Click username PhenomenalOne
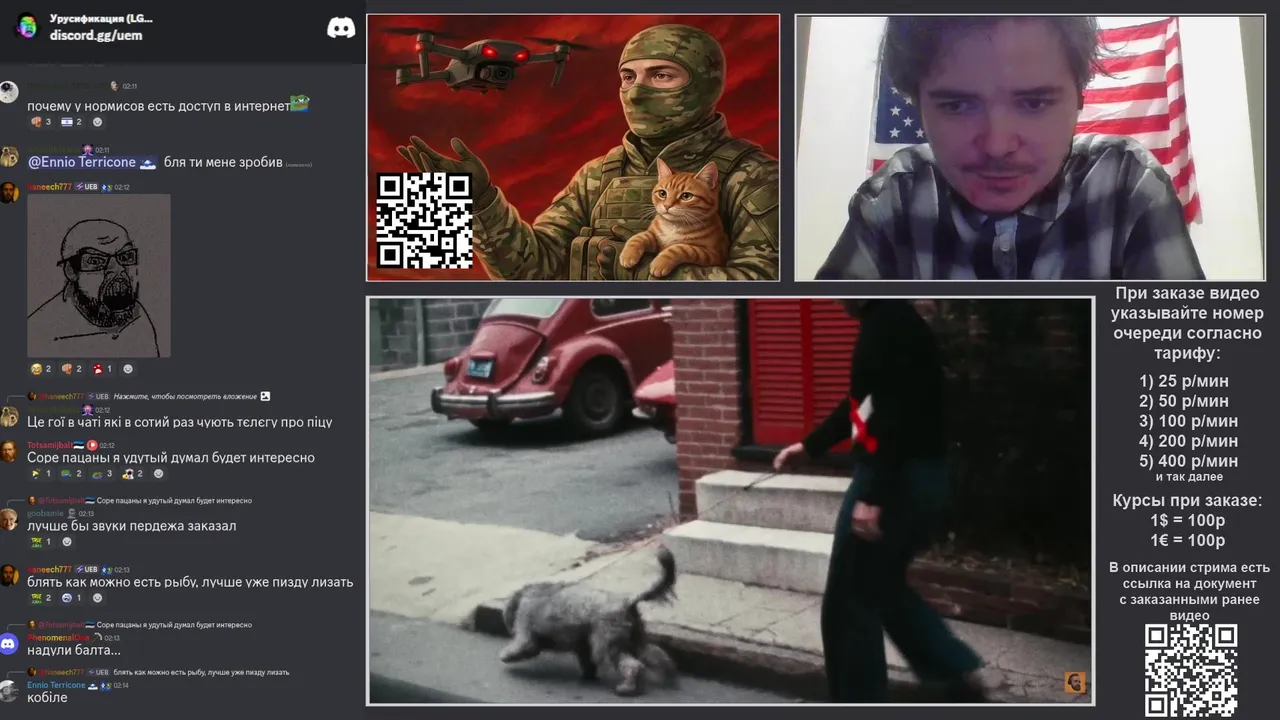 pyautogui.click(x=58, y=637)
